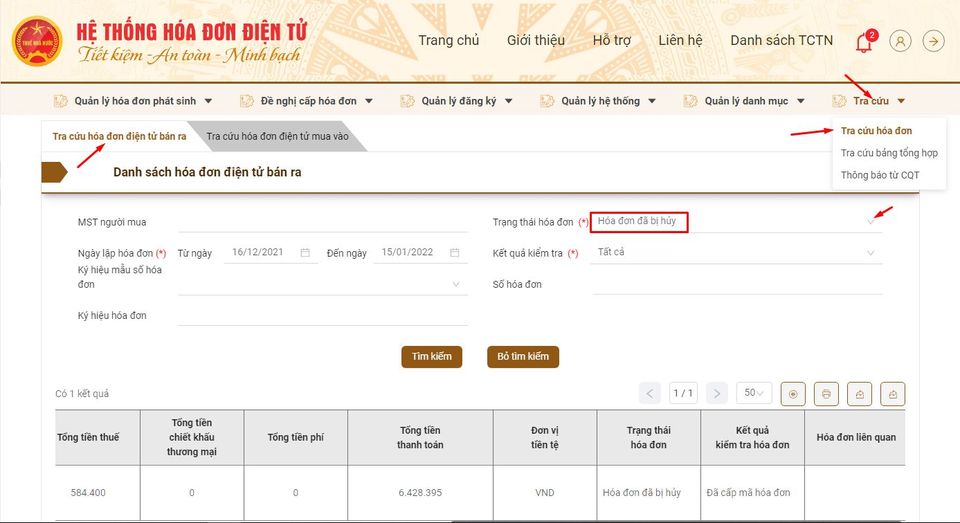Click the 'Tìm kiếm' search button
960x523 pixels.
click(432, 357)
